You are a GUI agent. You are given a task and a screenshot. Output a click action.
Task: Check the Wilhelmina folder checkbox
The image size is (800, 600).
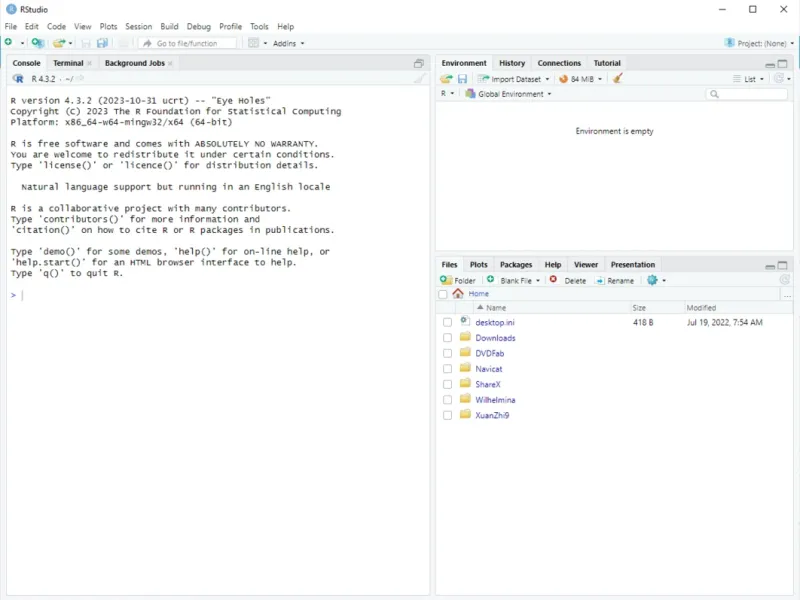click(x=447, y=399)
